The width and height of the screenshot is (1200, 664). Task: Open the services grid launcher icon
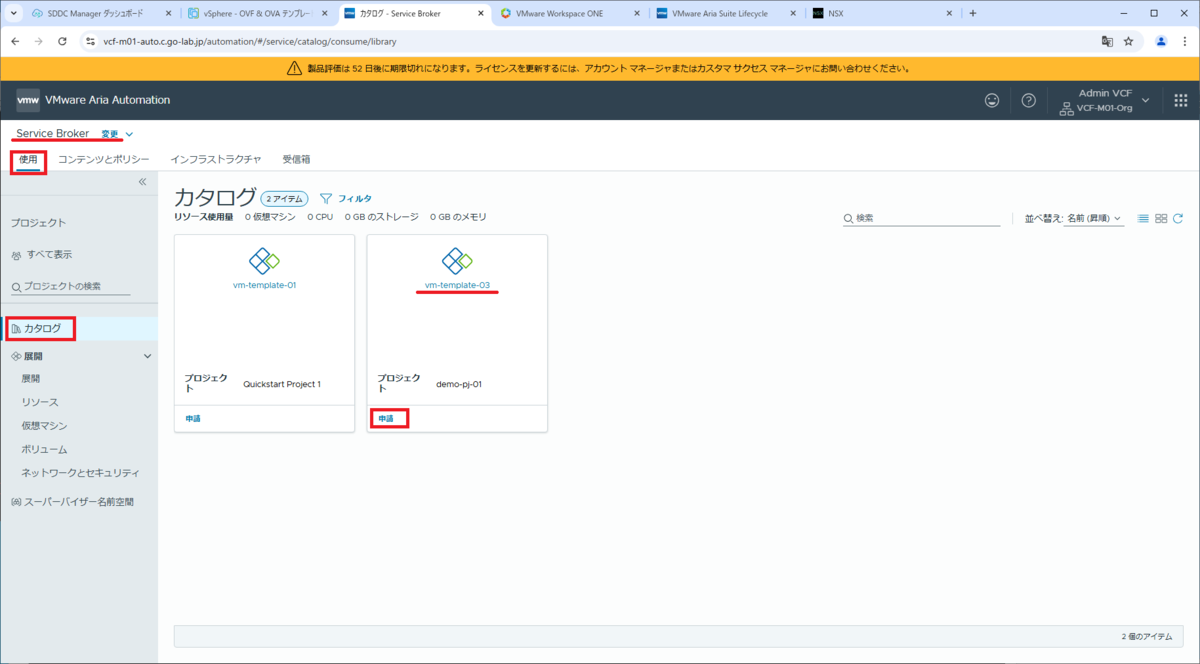click(1180, 100)
